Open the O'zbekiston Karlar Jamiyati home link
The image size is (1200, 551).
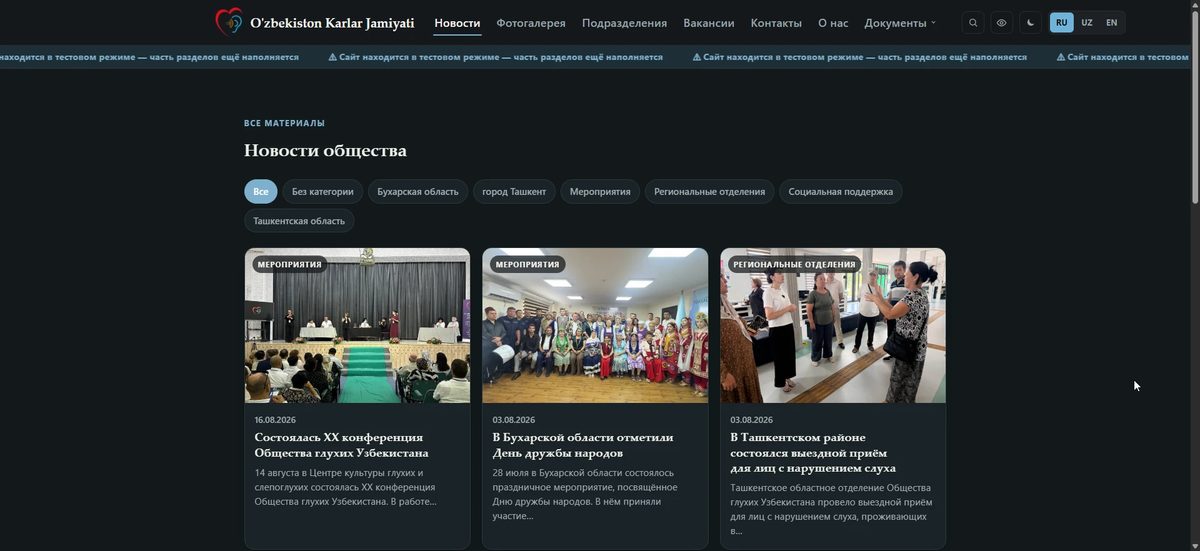pos(332,22)
